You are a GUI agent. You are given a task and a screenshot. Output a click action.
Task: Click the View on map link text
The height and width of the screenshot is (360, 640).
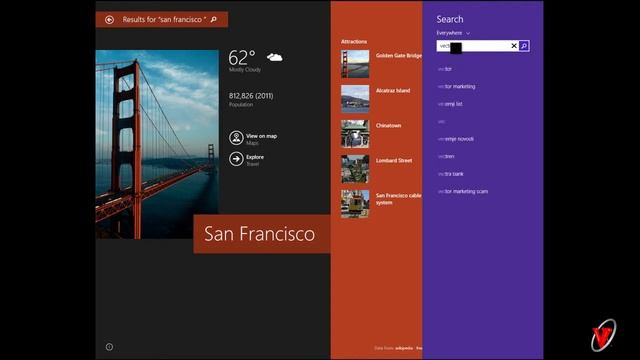(262, 136)
